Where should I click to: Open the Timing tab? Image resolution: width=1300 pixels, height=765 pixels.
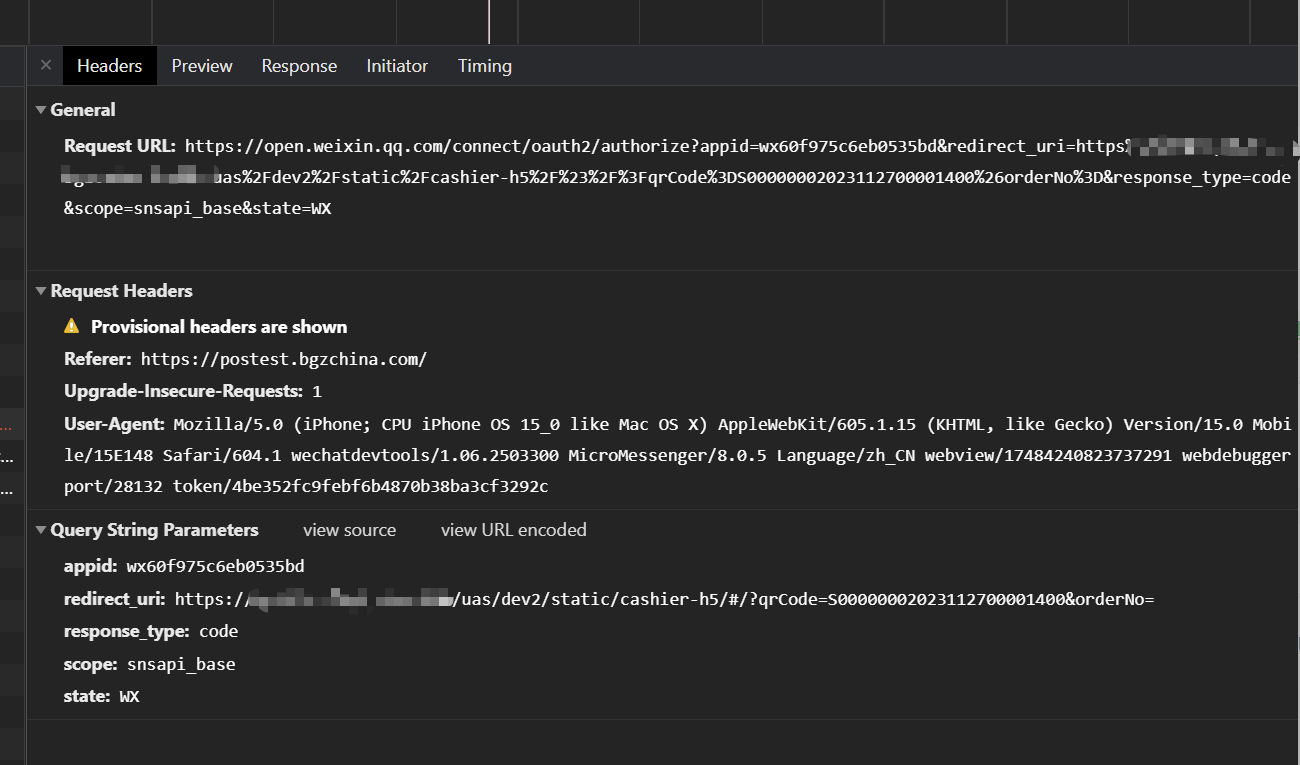pos(485,66)
